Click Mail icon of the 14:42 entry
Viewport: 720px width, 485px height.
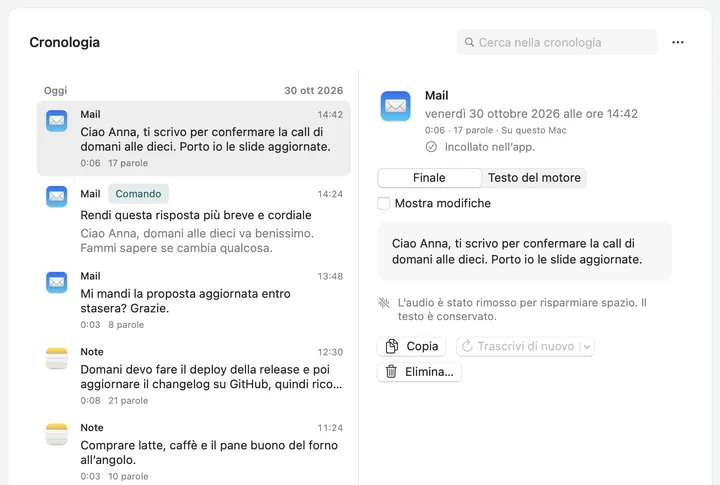(56, 121)
